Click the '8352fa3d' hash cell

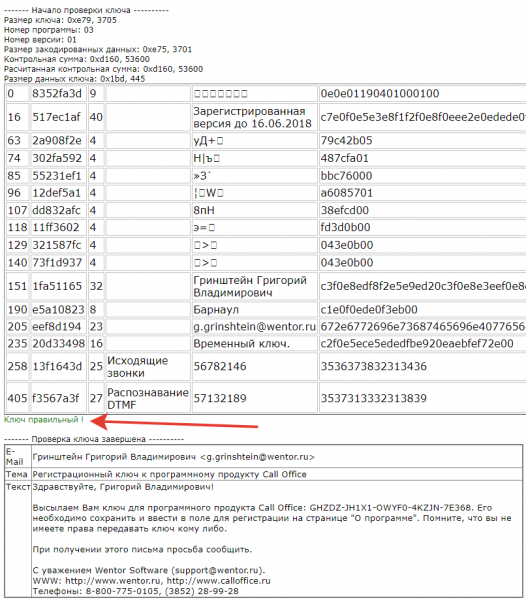[59, 94]
